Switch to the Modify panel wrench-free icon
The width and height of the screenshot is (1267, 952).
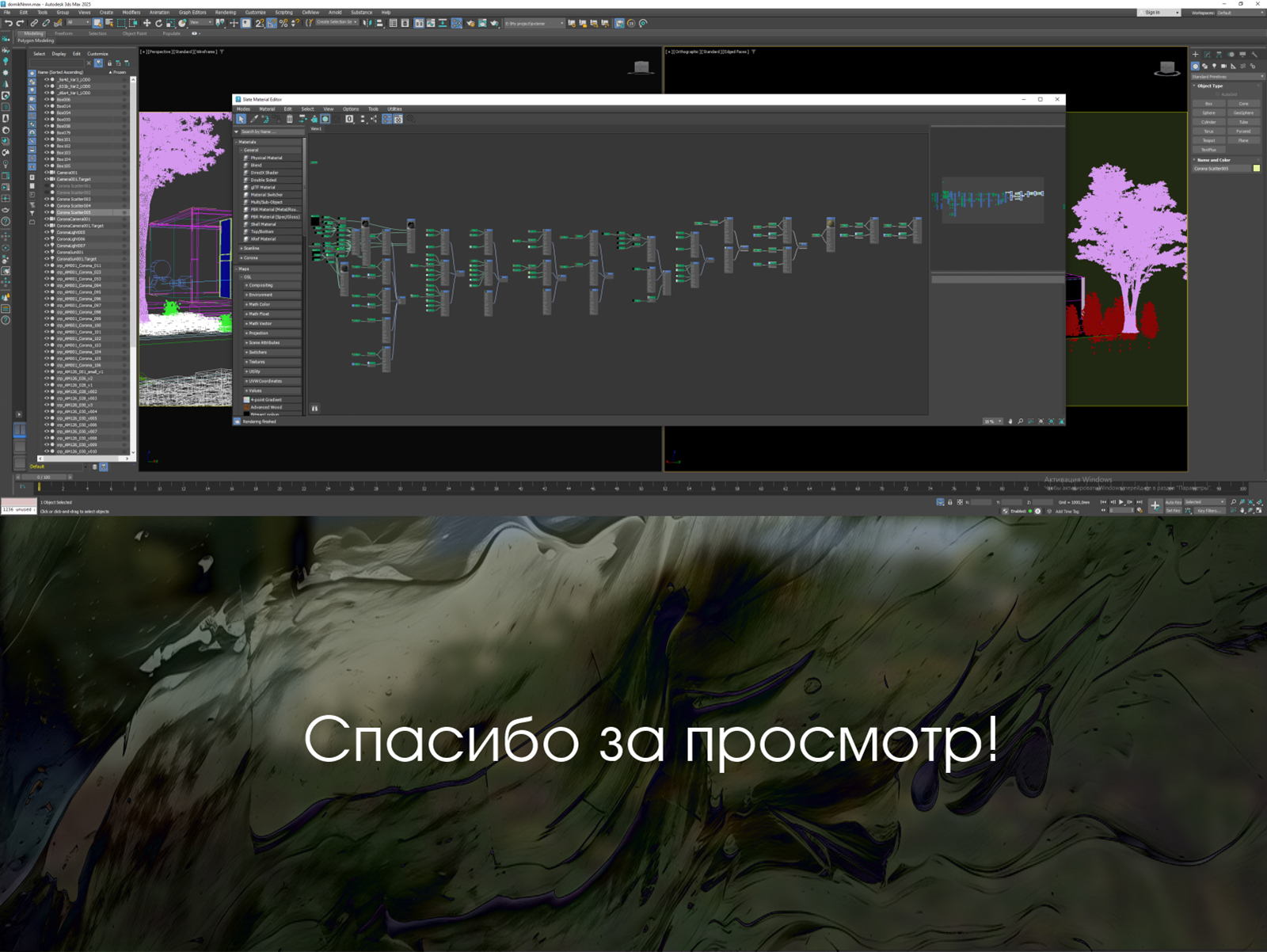click(1207, 55)
